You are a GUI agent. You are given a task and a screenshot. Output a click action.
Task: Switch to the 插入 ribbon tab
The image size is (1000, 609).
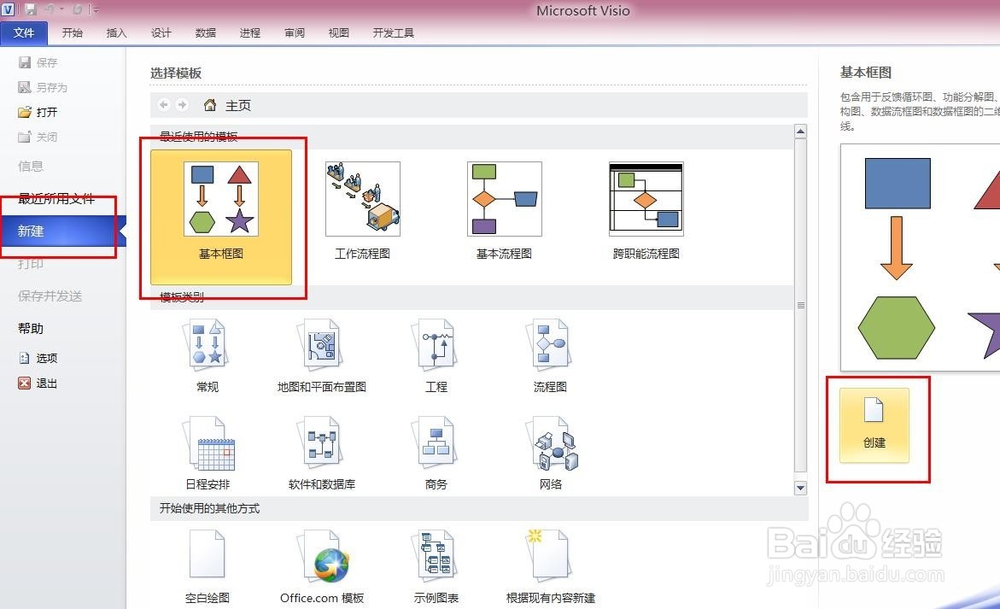pyautogui.click(x=116, y=33)
